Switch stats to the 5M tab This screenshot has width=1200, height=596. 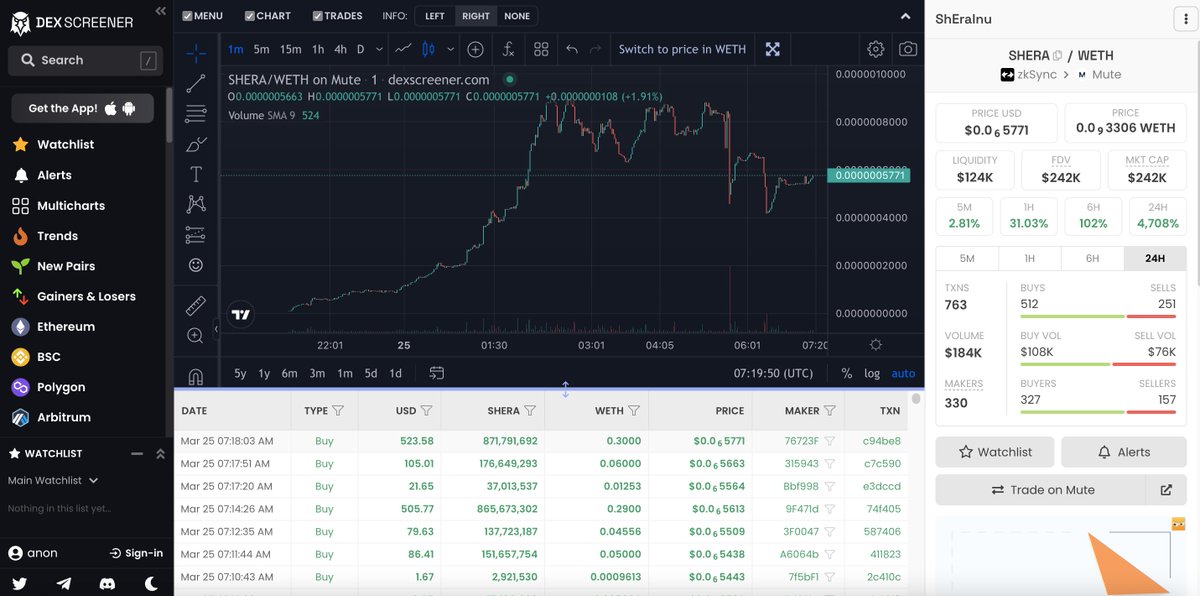967,258
